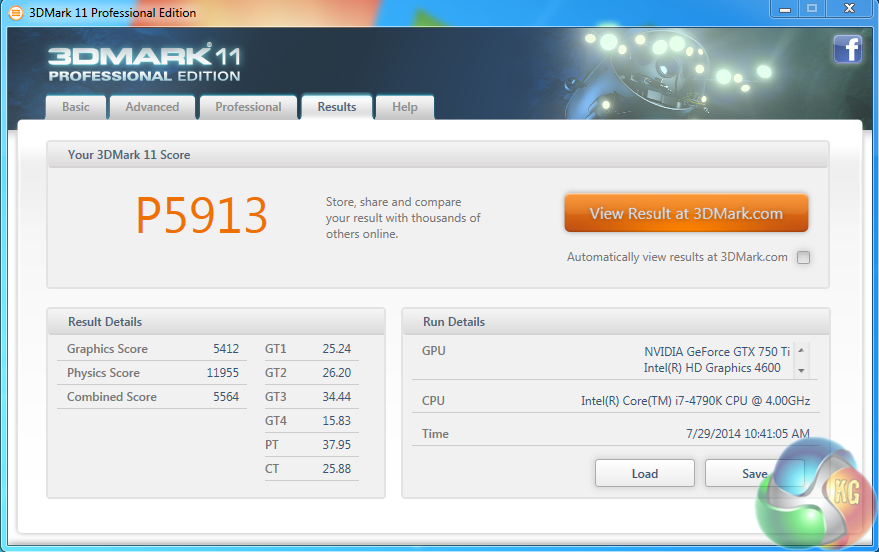879x552 pixels.
Task: Click the Load button
Action: 644,474
